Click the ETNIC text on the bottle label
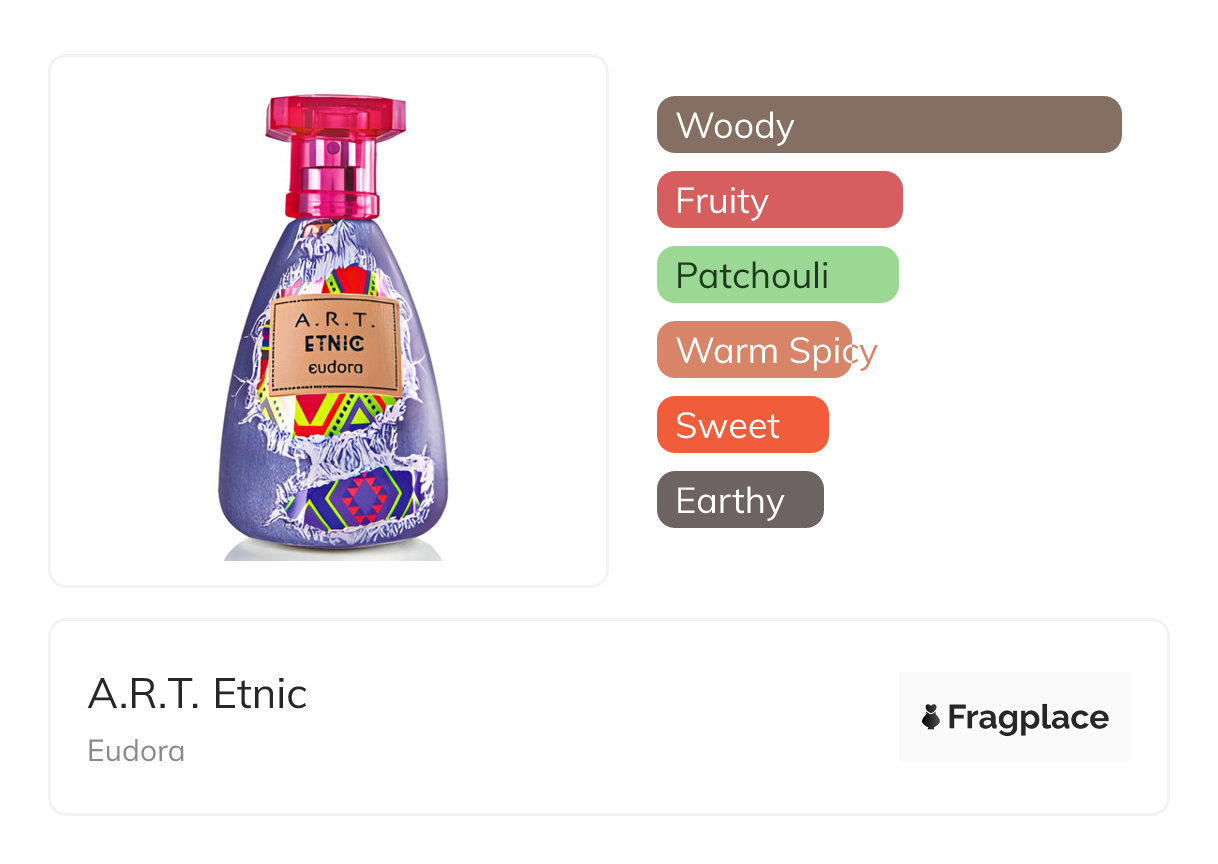The width and height of the screenshot is (1218, 864). [x=335, y=344]
